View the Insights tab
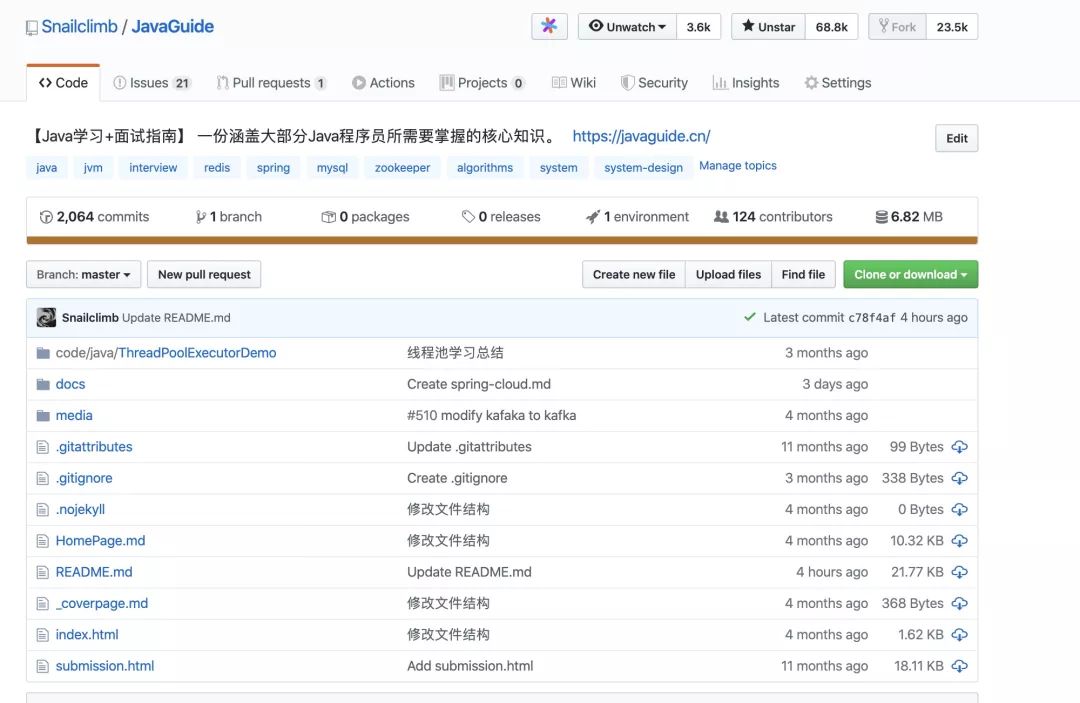This screenshot has width=1080, height=703. [x=746, y=83]
